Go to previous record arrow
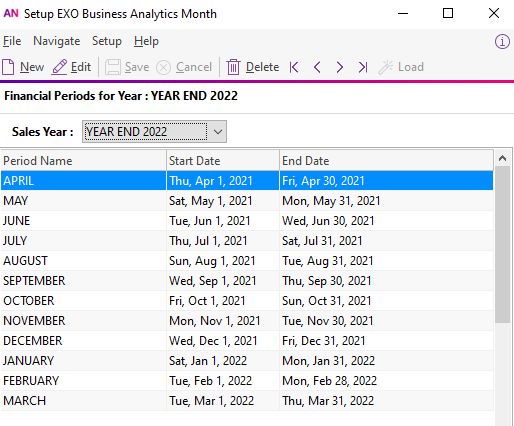Screen dimensions: 514x426 [x=317, y=67]
